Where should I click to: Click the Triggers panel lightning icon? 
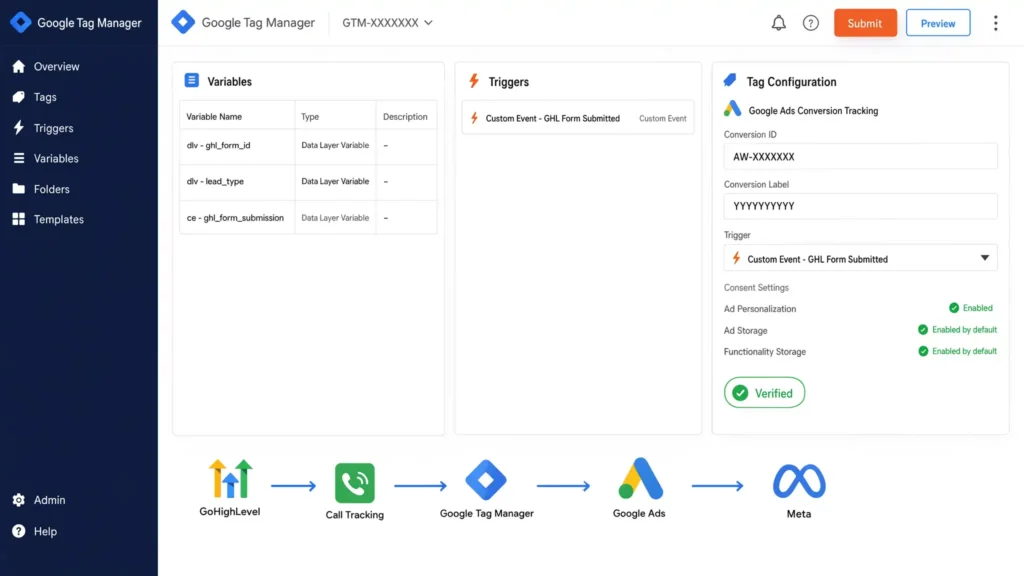[474, 81]
